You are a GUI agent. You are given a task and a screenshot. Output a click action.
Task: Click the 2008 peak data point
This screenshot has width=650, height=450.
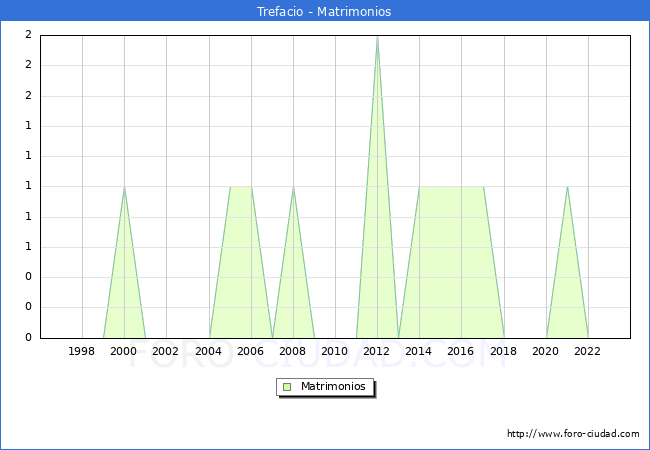(293, 187)
